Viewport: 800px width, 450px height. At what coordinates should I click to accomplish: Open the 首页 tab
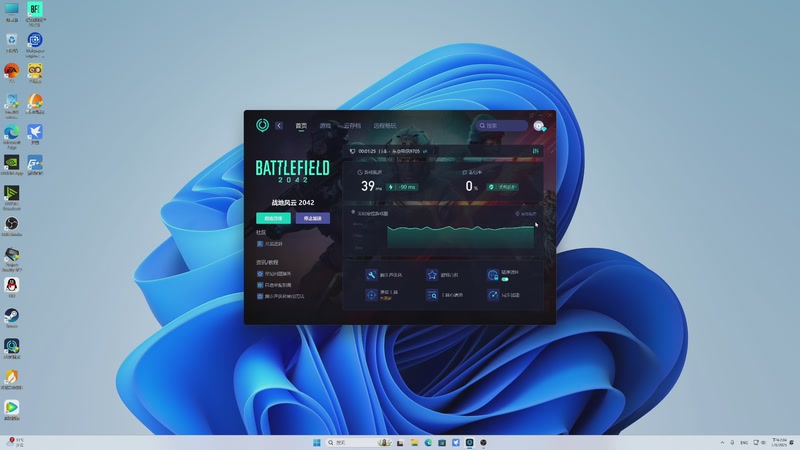[301, 126]
